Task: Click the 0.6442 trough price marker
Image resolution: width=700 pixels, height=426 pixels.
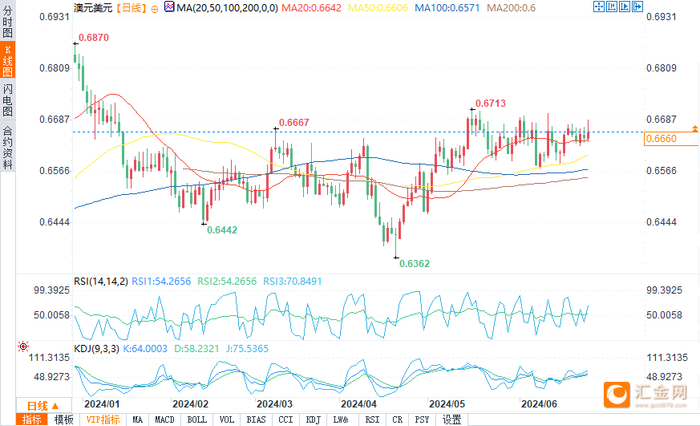Action: click(x=222, y=230)
